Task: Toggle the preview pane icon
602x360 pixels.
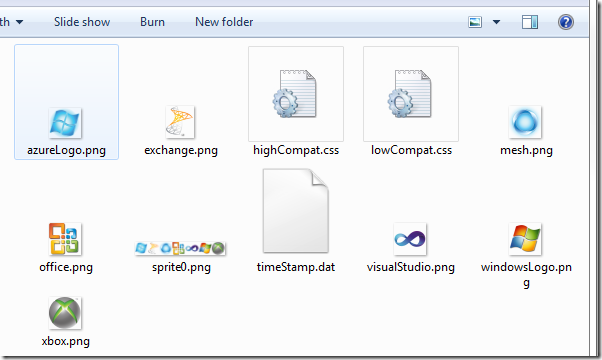Action: point(530,22)
